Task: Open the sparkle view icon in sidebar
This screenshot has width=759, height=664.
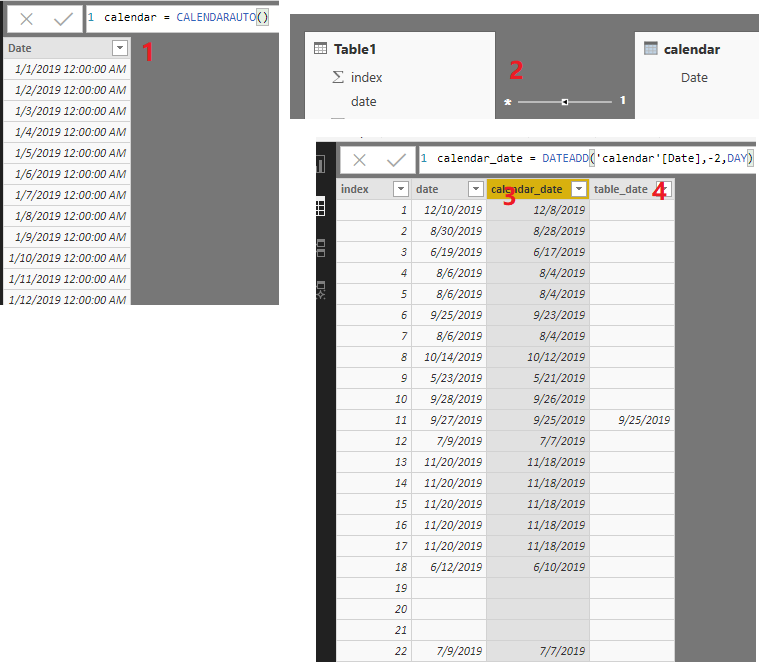Action: tap(320, 290)
